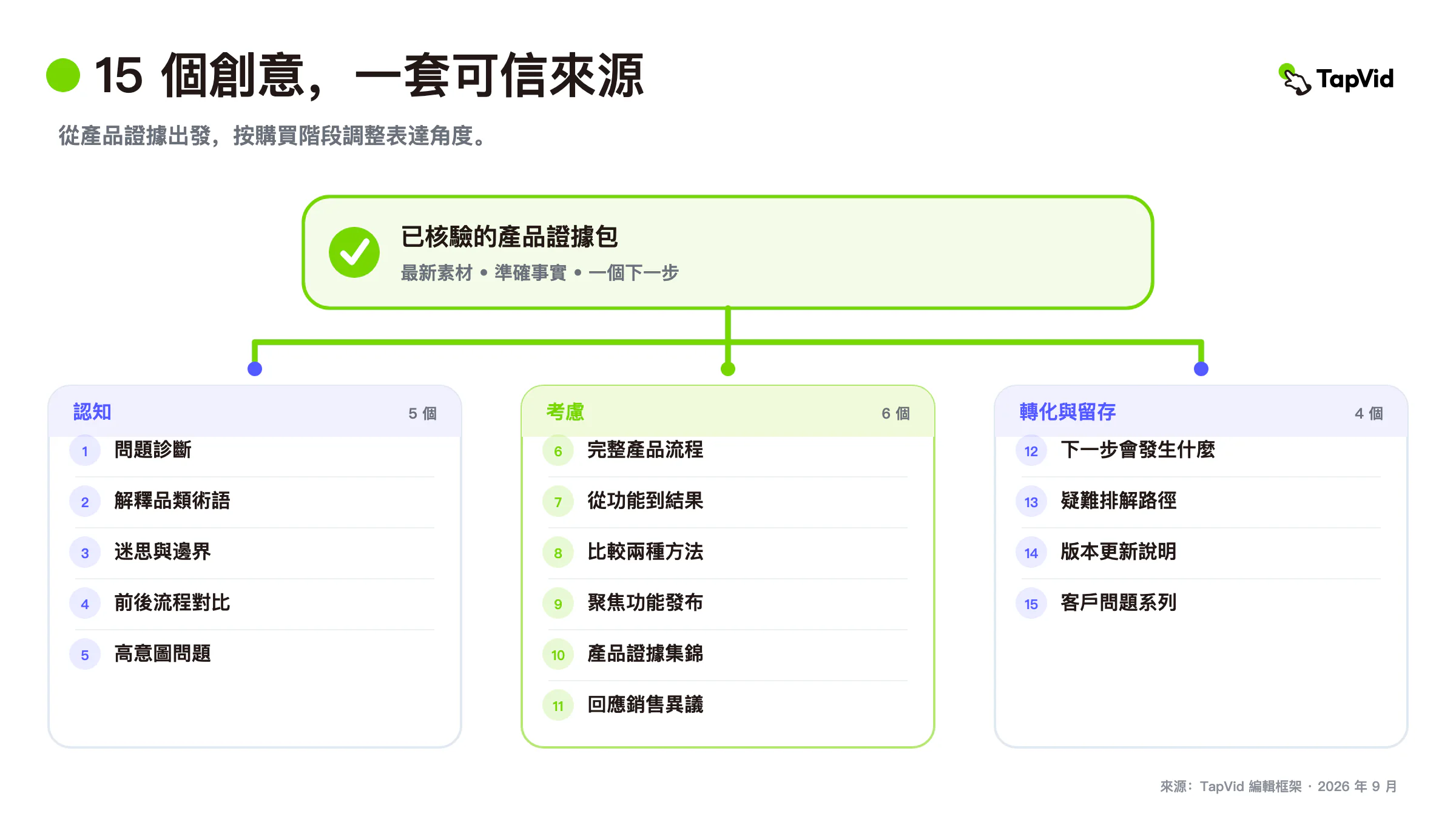
Task: Click the green checkmark circle icon
Action: click(x=354, y=252)
